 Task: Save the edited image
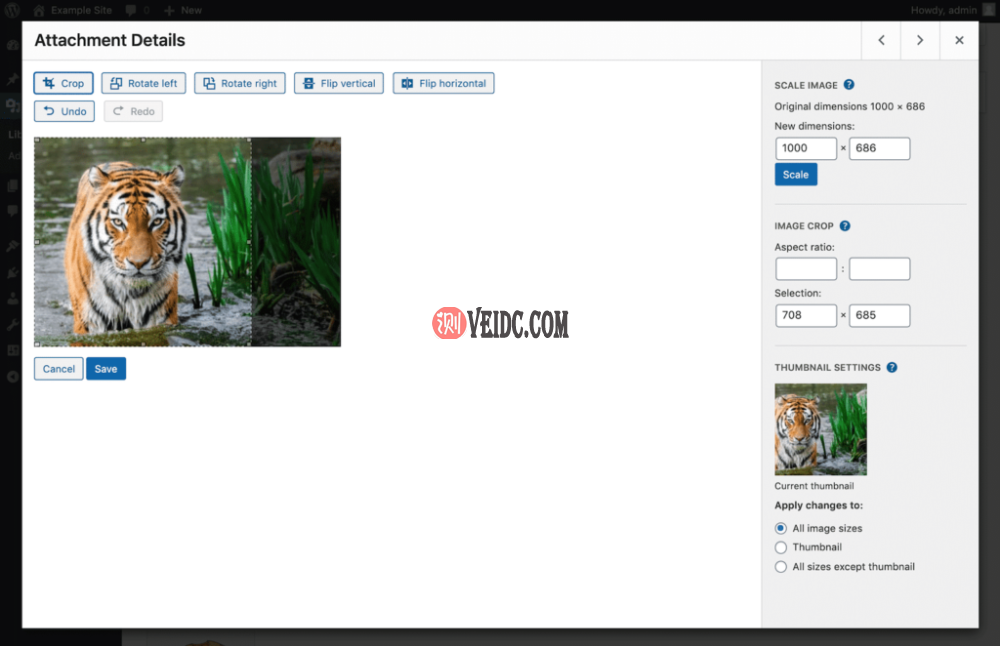(x=106, y=369)
